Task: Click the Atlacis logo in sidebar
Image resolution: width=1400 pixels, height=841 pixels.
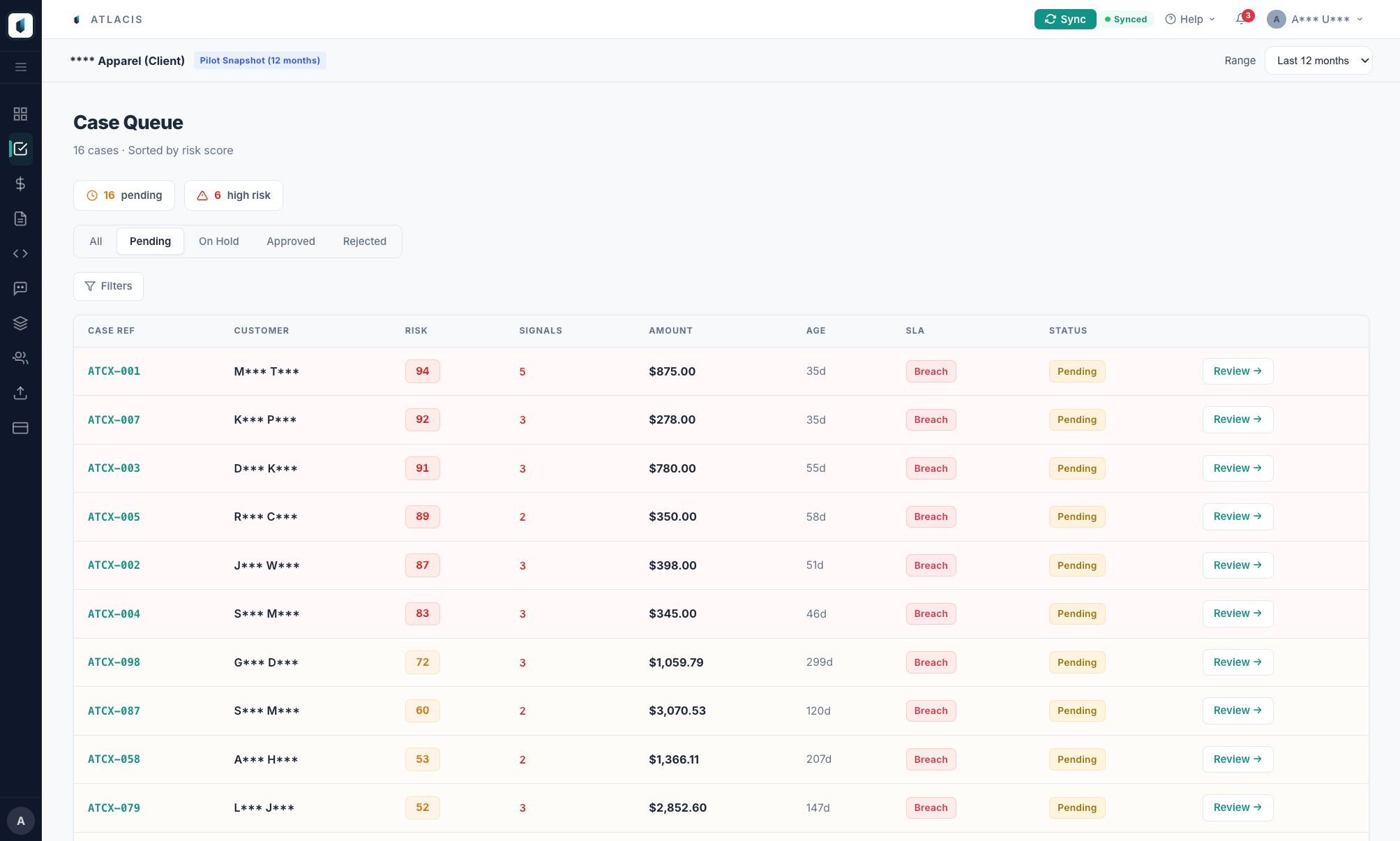Action: [x=20, y=25]
